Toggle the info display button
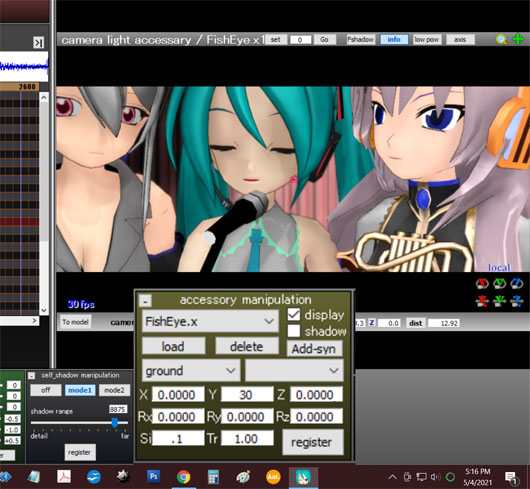The image size is (530, 489). pyautogui.click(x=394, y=40)
